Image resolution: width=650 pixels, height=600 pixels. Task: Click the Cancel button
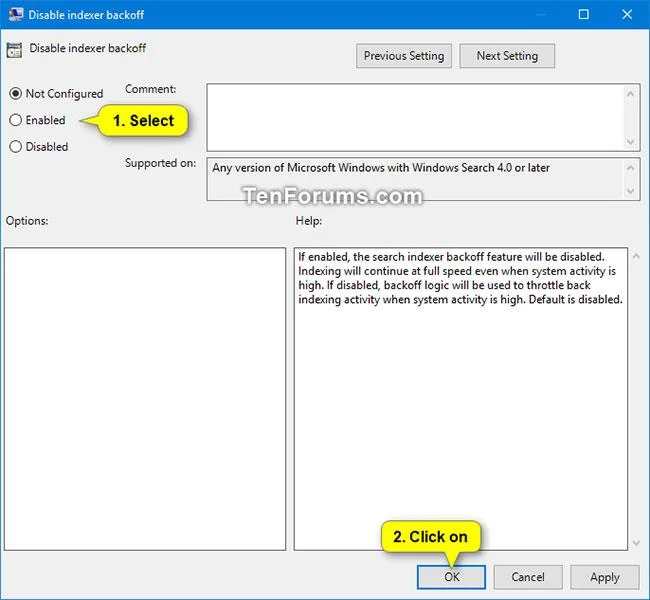point(528,577)
